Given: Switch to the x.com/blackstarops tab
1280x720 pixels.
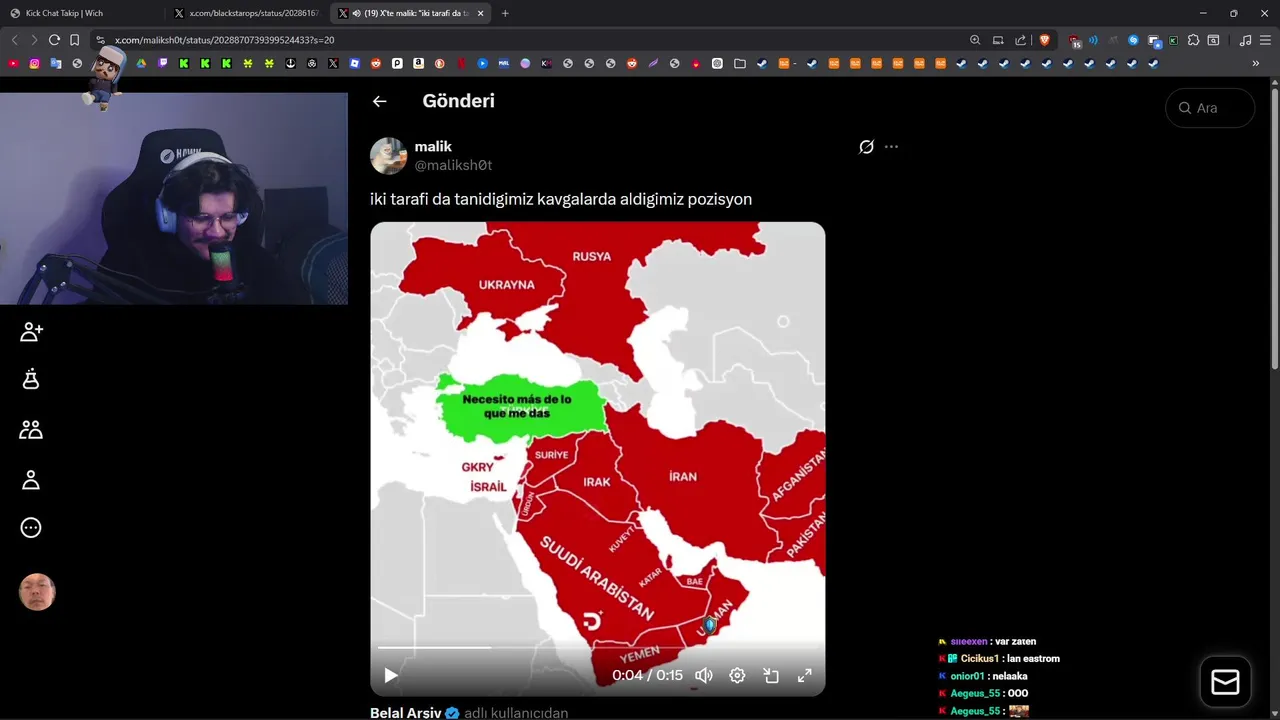Looking at the screenshot, I should coord(247,13).
